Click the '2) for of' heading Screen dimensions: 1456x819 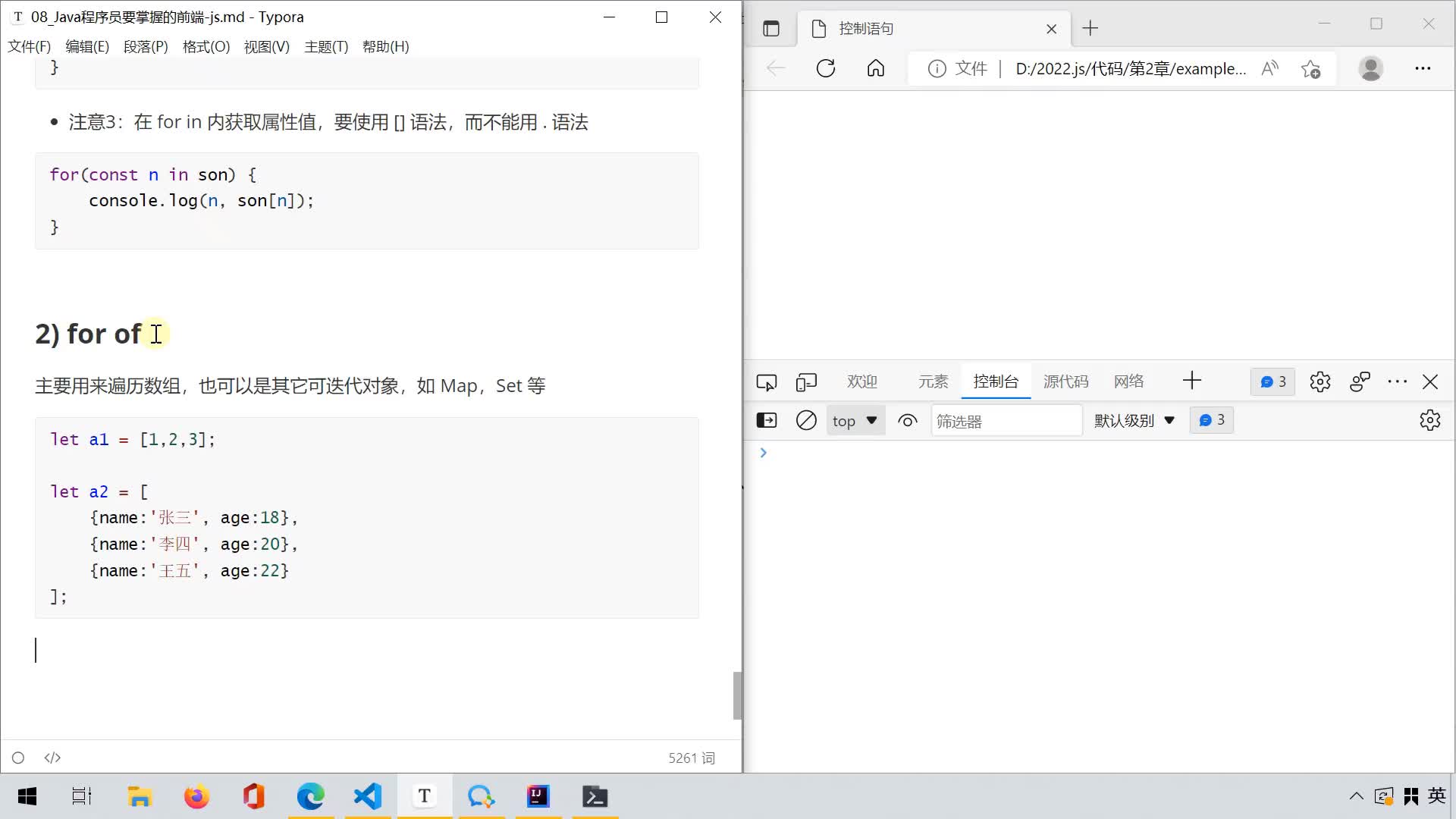(x=88, y=334)
